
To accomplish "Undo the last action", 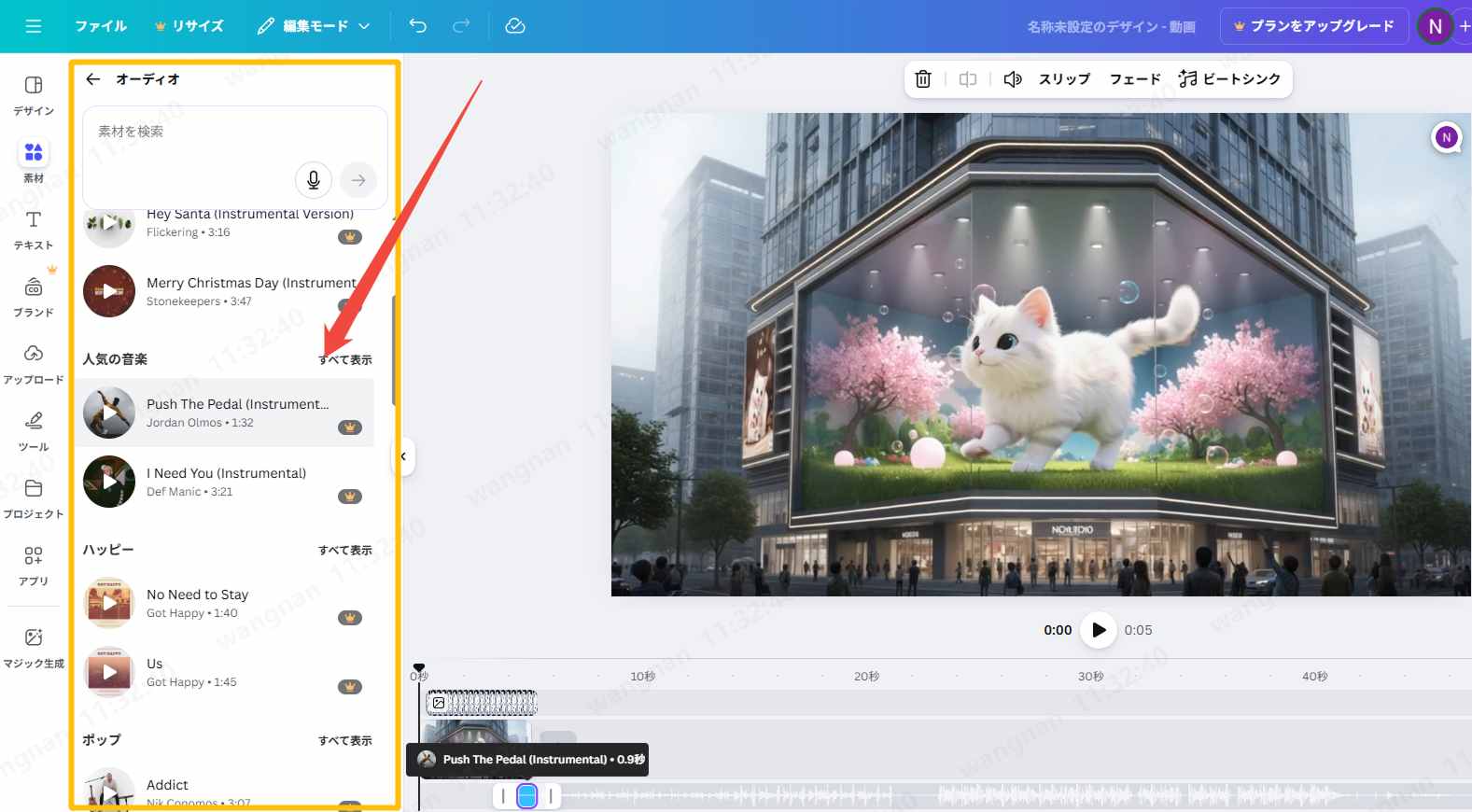I will (418, 26).
